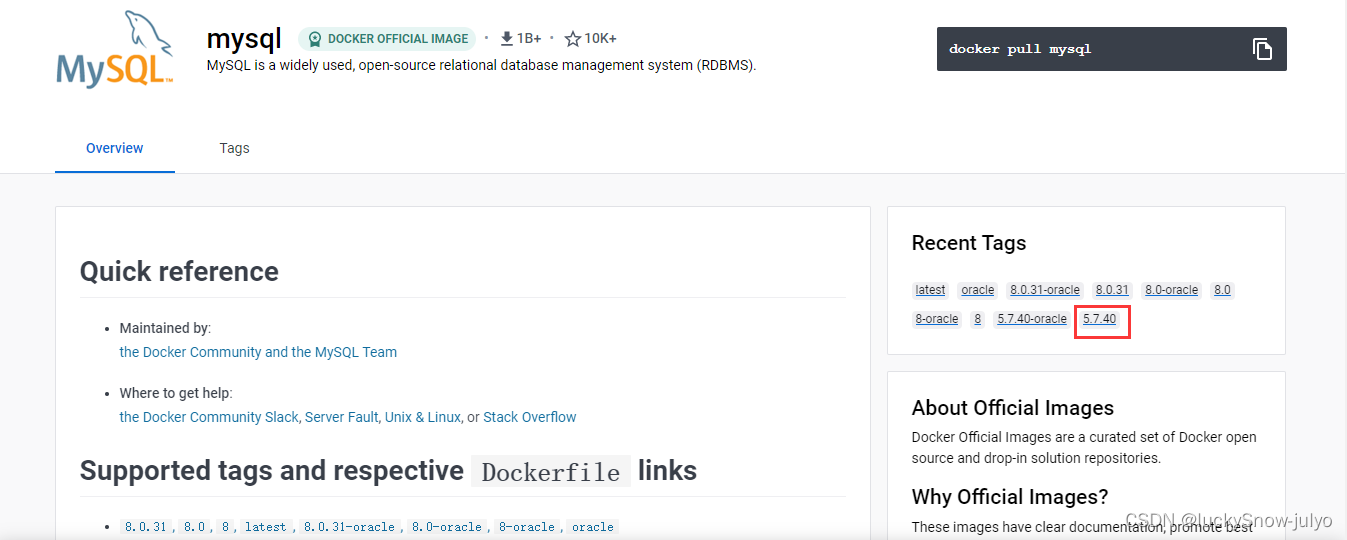This screenshot has width=1347, height=540.
Task: Click the download count 1B+ icon
Action: (507, 39)
